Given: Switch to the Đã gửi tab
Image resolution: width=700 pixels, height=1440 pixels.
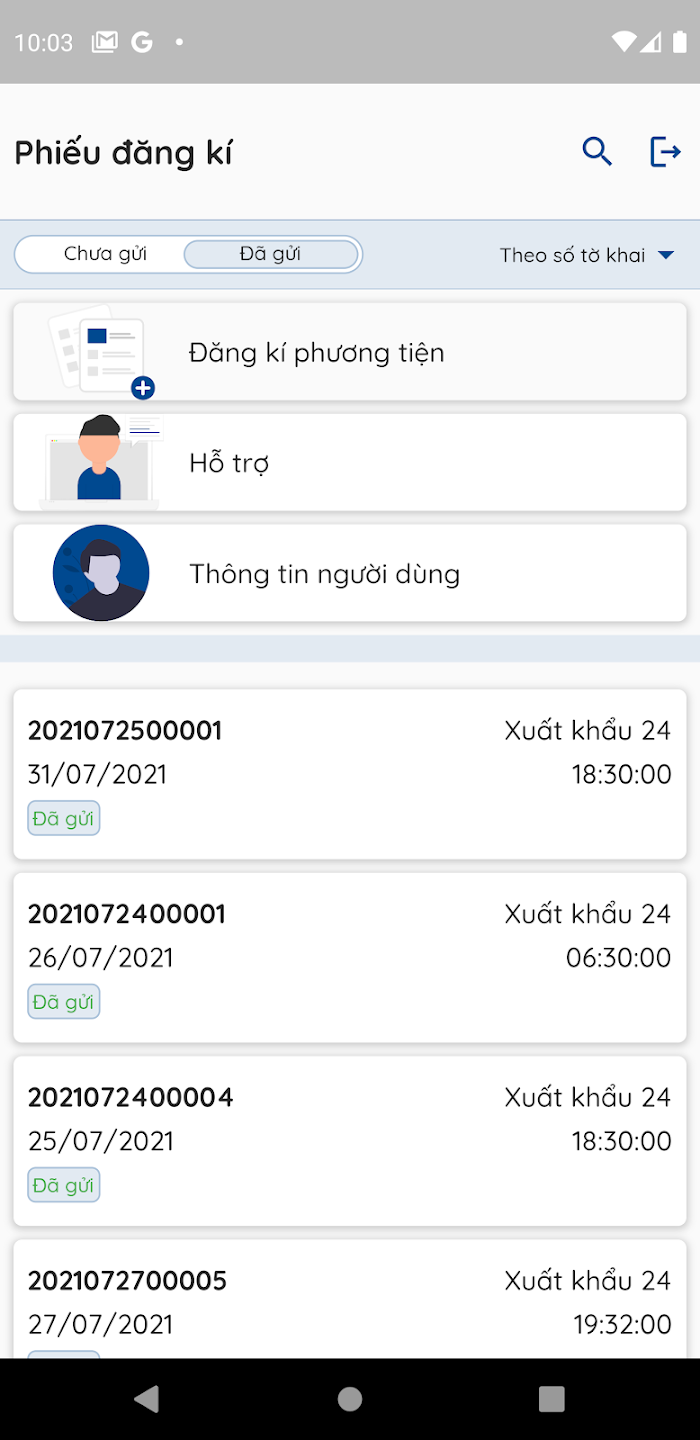Looking at the screenshot, I should pyautogui.click(x=271, y=254).
